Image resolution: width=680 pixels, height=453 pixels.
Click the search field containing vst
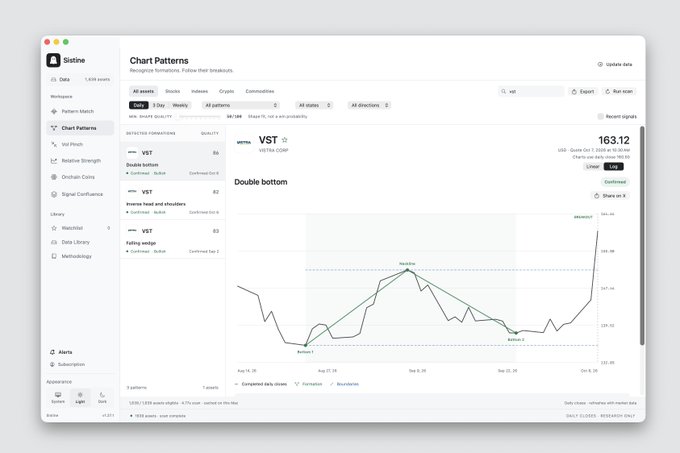point(531,91)
